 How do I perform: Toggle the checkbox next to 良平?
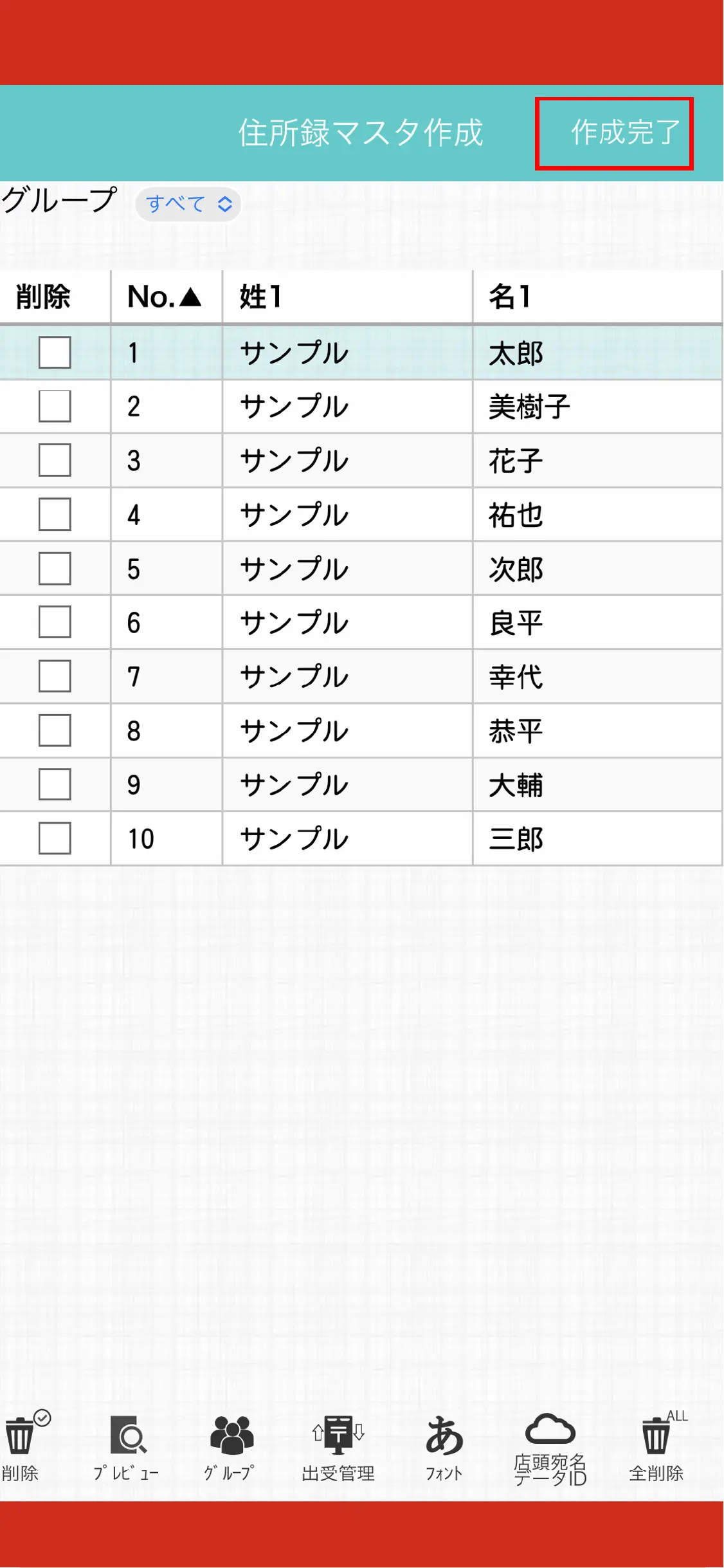(55, 623)
